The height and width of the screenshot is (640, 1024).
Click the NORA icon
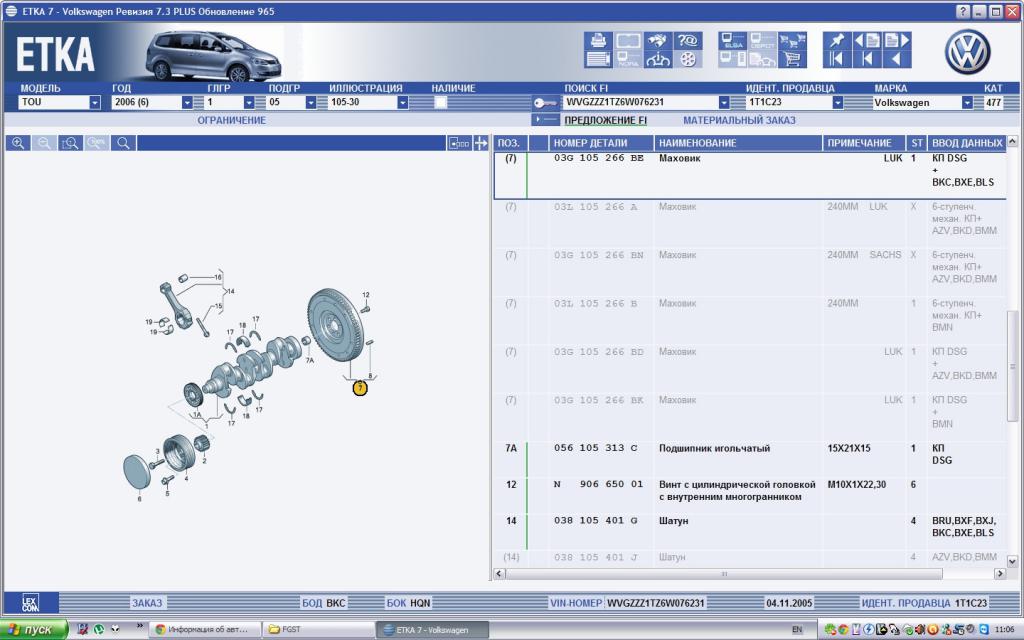click(628, 59)
